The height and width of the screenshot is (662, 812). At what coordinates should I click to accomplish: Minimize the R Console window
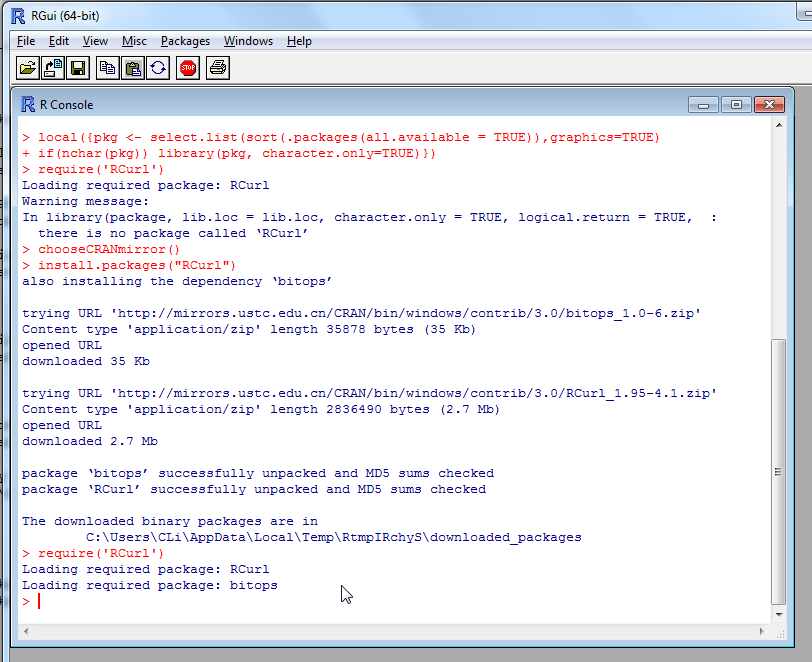703,105
